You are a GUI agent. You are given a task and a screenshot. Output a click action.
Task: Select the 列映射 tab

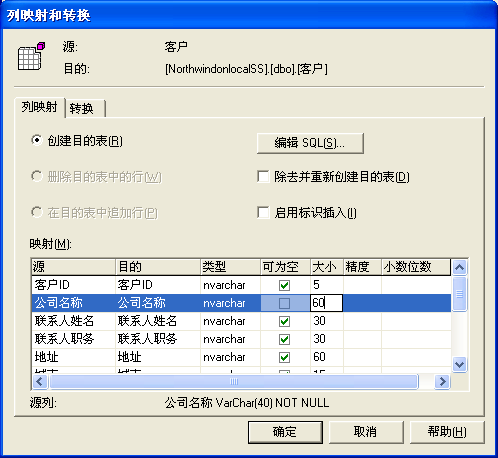[40, 107]
